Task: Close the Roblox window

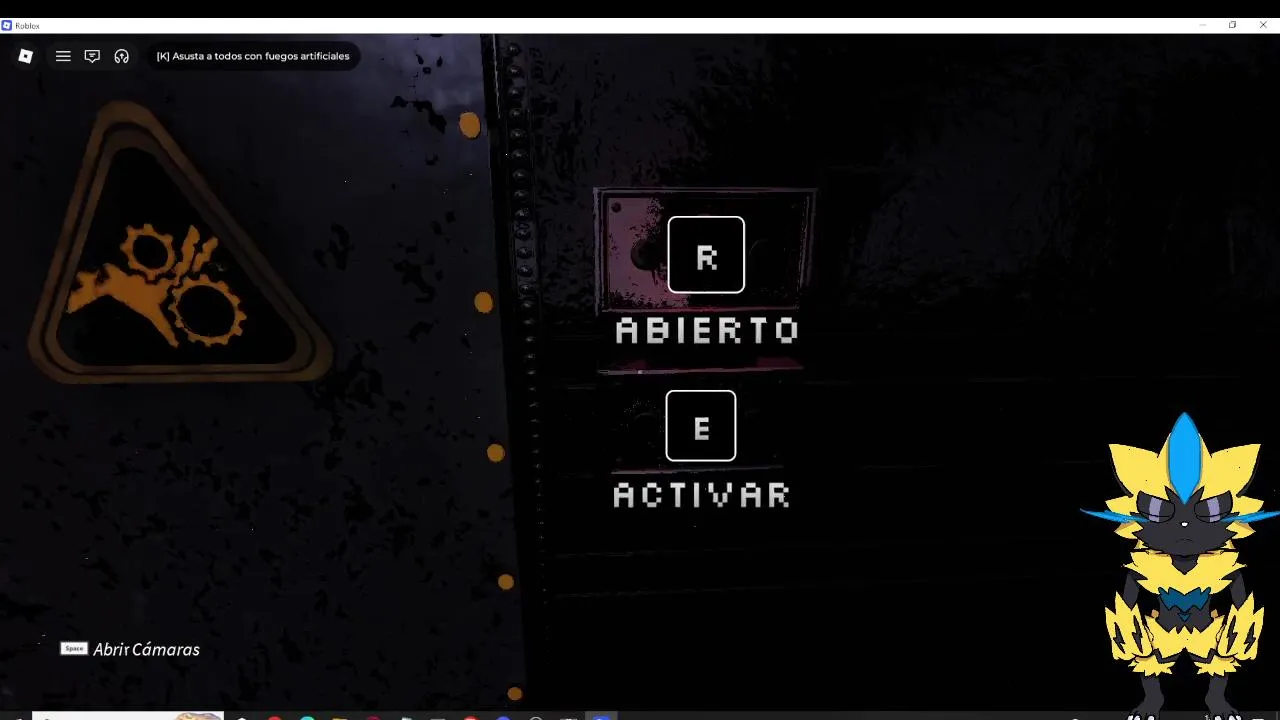Action: click(1263, 25)
